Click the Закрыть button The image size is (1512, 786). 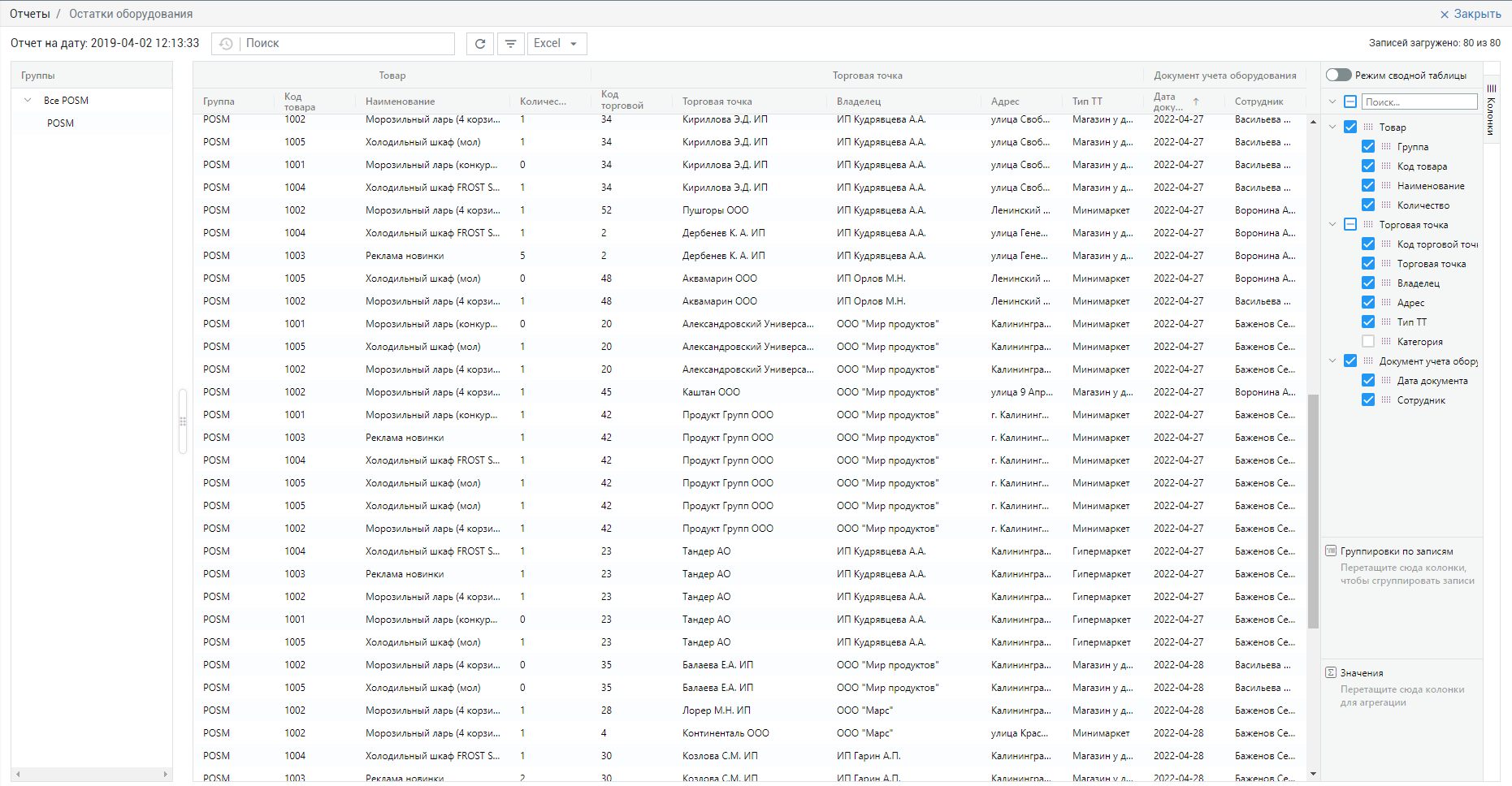click(x=1470, y=14)
